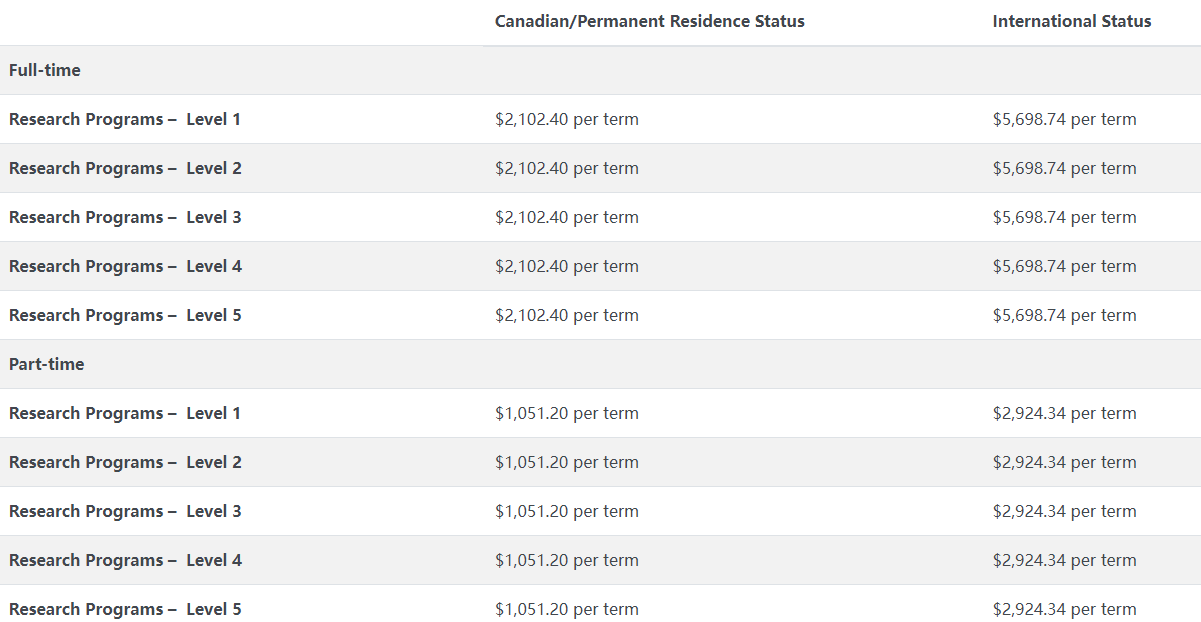This screenshot has width=1201, height=622.
Task: Click Full-time Research Programs Level 5 label
Action: (125, 315)
